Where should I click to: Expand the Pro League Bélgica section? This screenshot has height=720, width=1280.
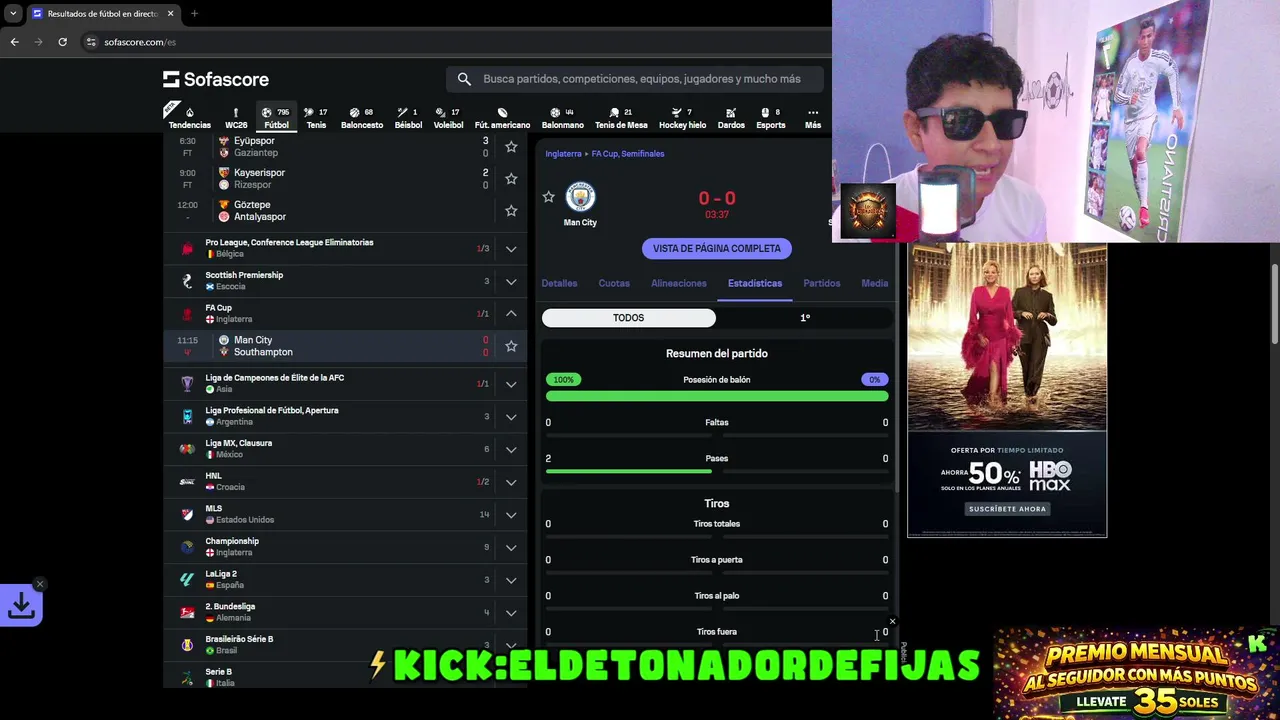click(511, 248)
